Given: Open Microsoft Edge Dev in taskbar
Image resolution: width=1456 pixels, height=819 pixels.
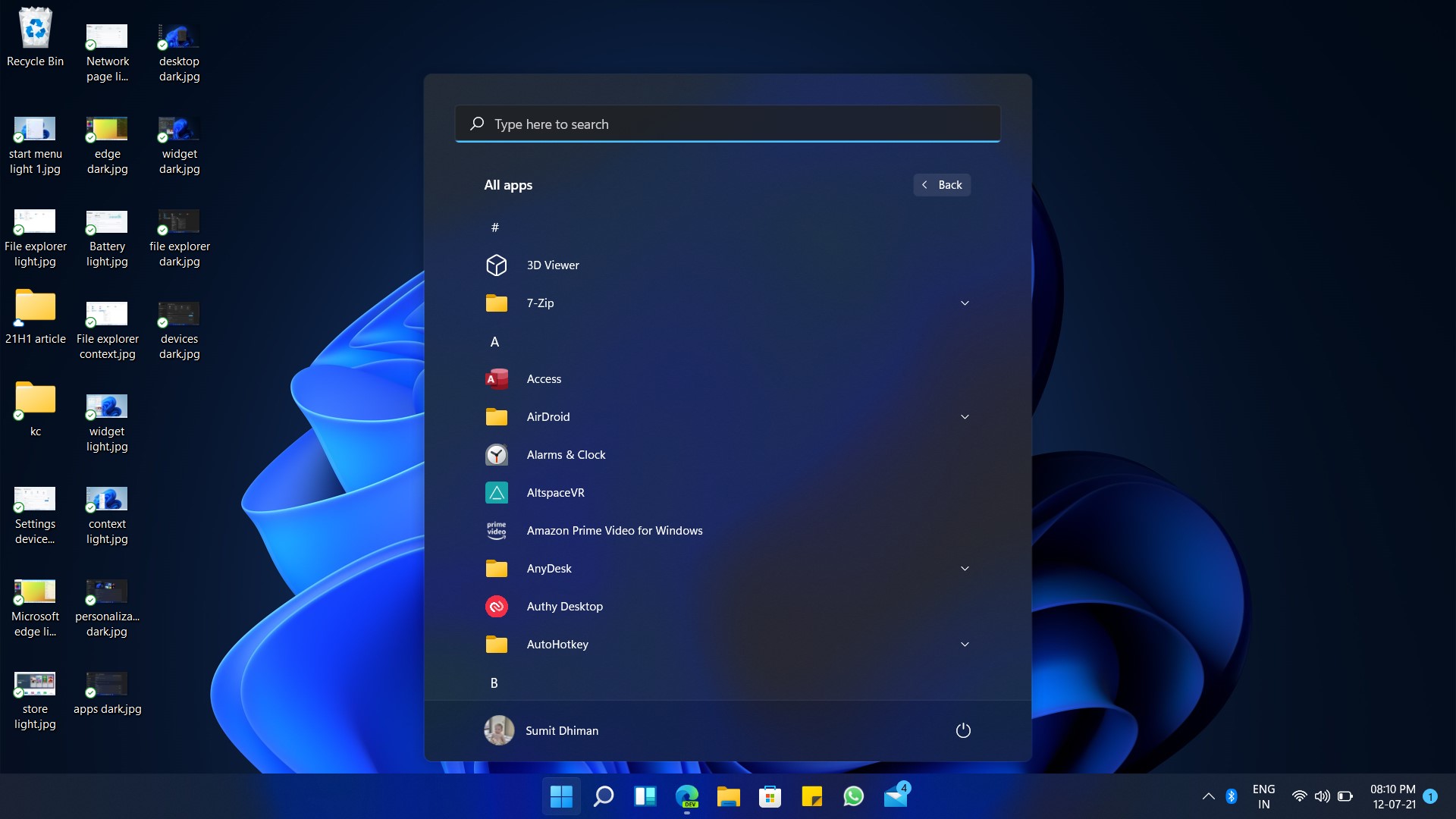Looking at the screenshot, I should [687, 796].
